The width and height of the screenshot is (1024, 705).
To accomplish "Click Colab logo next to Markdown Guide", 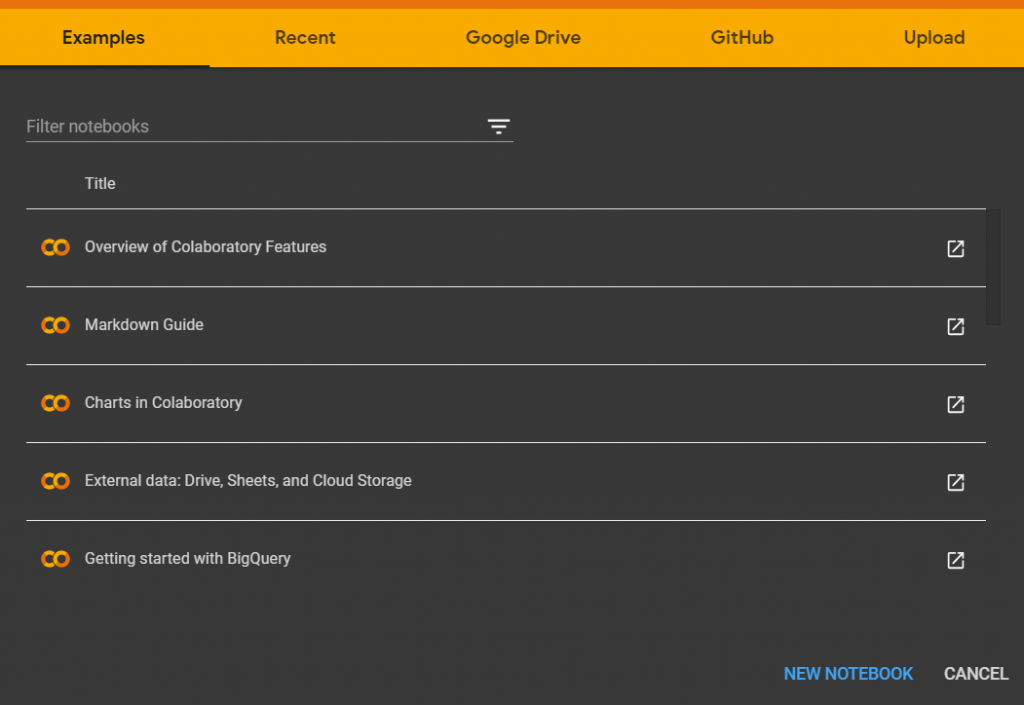I will tap(56, 325).
